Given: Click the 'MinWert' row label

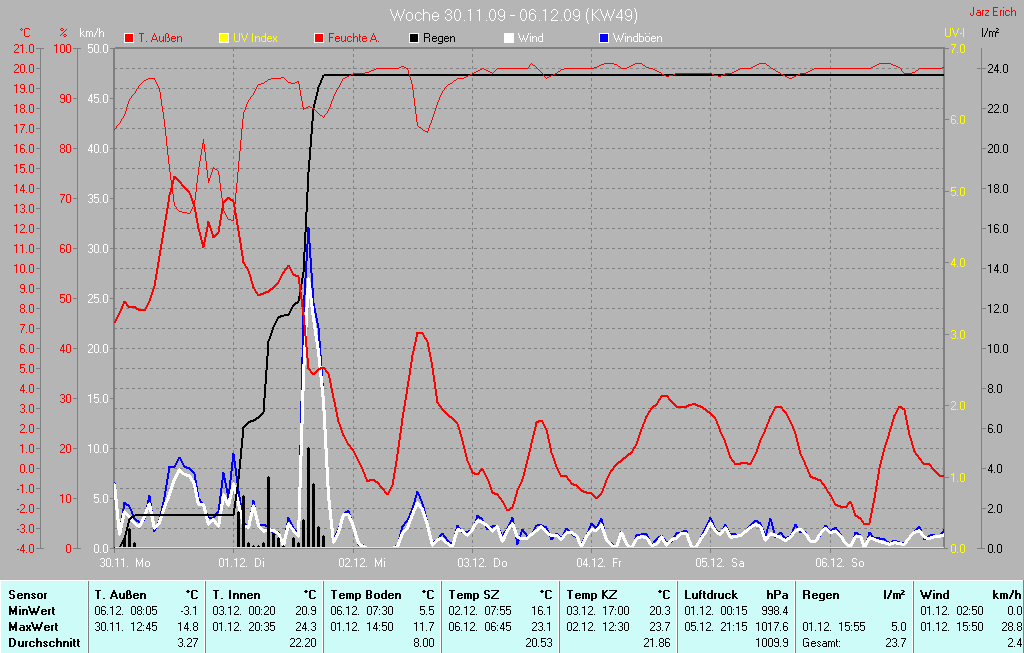Looking at the screenshot, I should pos(32,611).
